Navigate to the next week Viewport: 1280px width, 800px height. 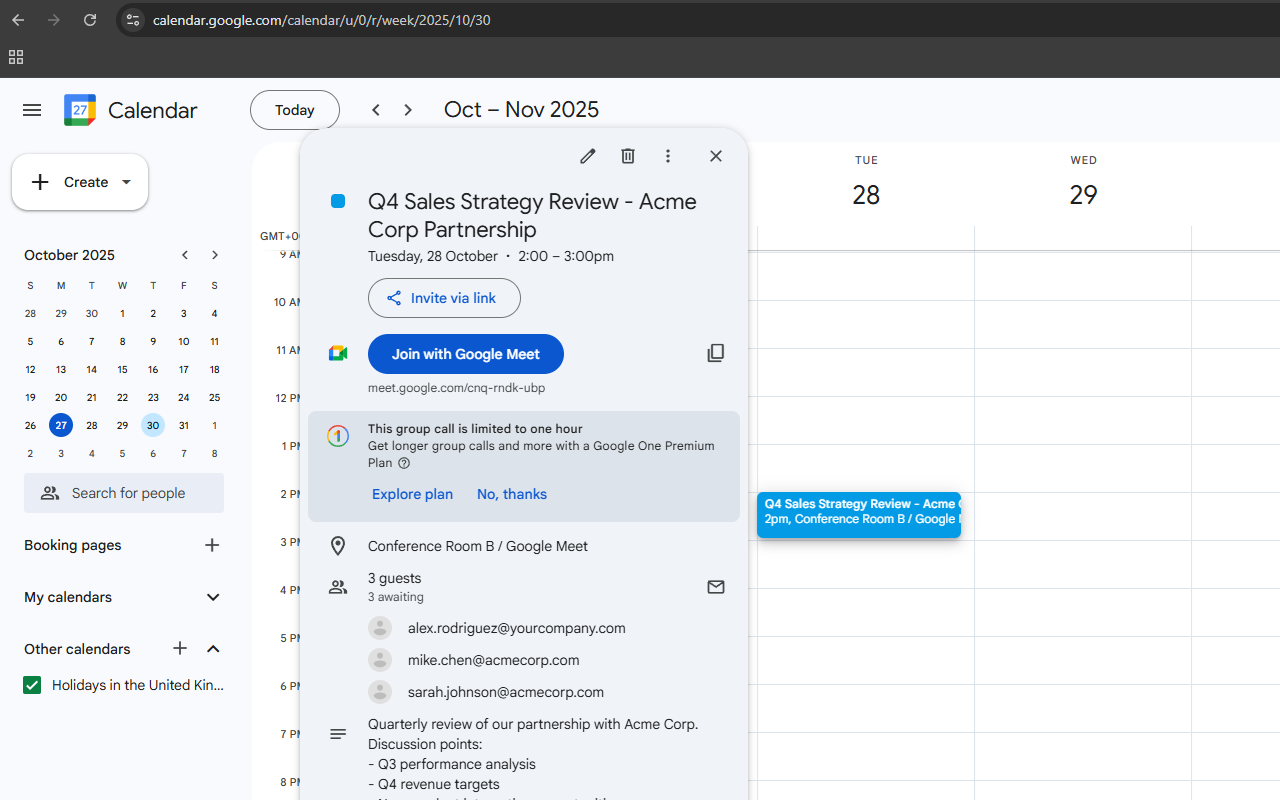pyautogui.click(x=407, y=110)
